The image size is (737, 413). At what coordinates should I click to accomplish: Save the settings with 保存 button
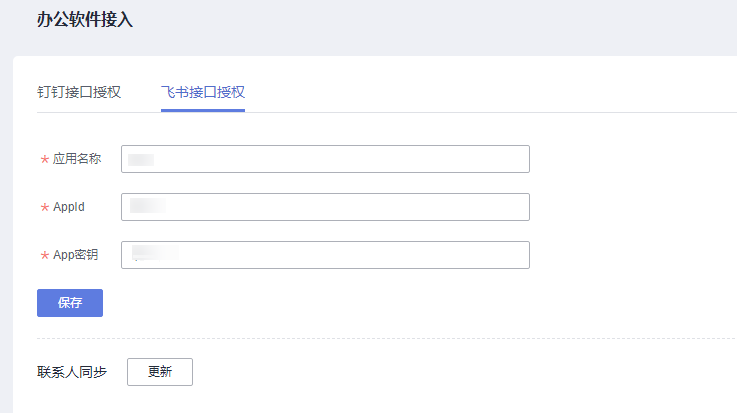pos(70,303)
